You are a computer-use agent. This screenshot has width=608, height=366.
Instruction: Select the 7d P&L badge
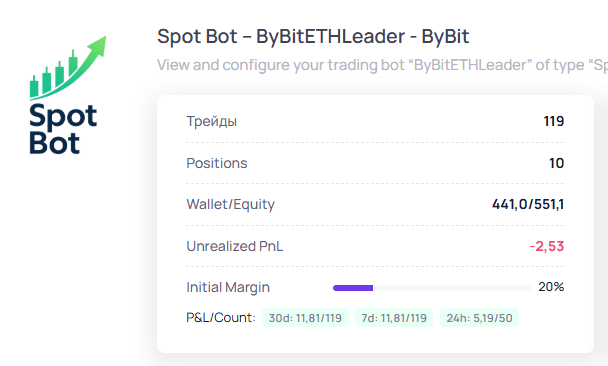click(x=394, y=318)
